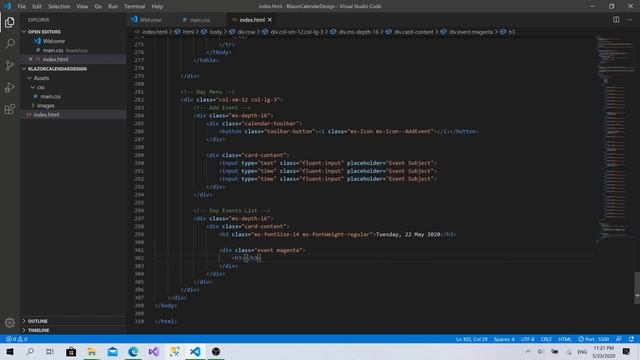Viewport: 640px width, 360px height.
Task: Open the Search view in activity bar
Action: (10, 44)
